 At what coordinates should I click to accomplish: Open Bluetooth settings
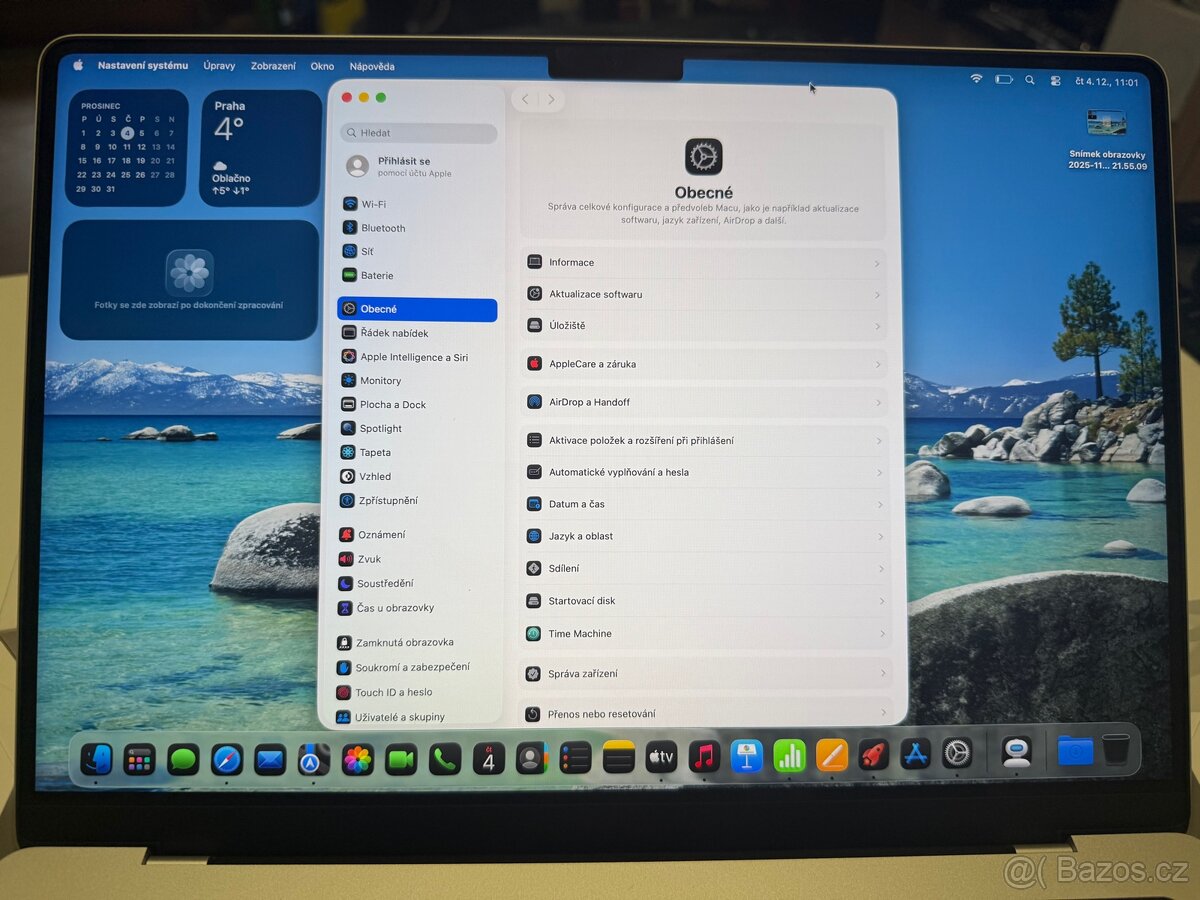tap(383, 227)
